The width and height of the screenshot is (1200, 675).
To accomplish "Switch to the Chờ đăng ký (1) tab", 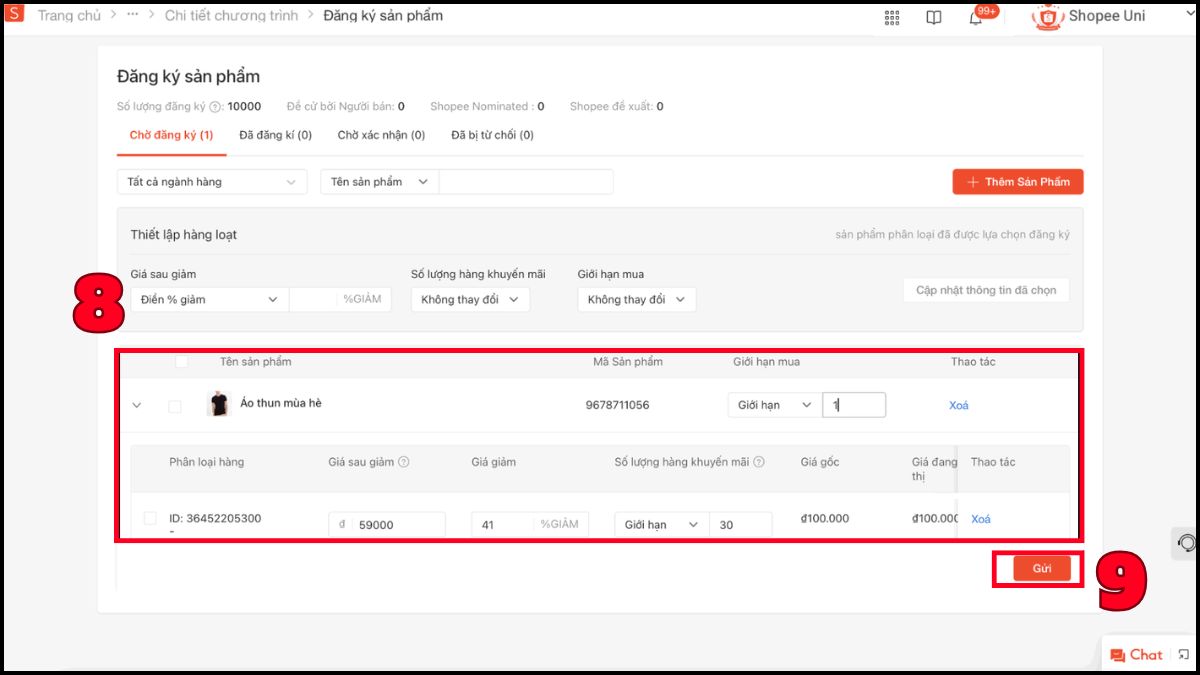I will coord(171,135).
